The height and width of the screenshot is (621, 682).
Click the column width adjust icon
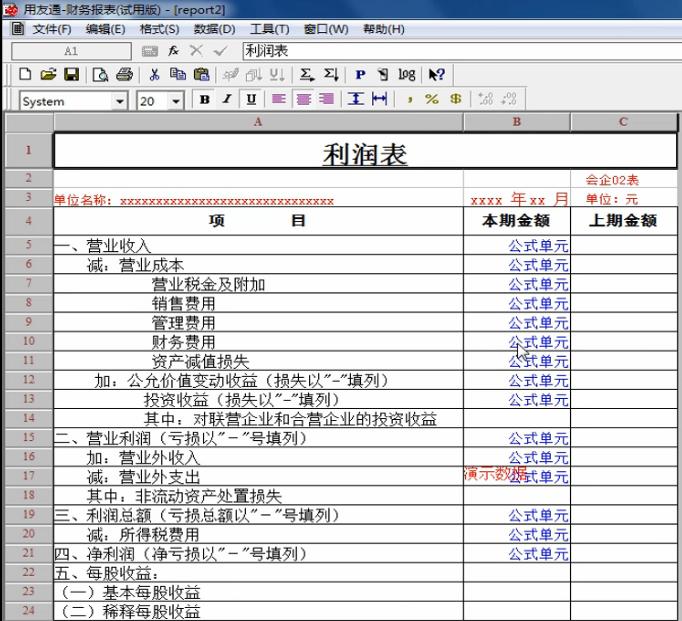379,99
